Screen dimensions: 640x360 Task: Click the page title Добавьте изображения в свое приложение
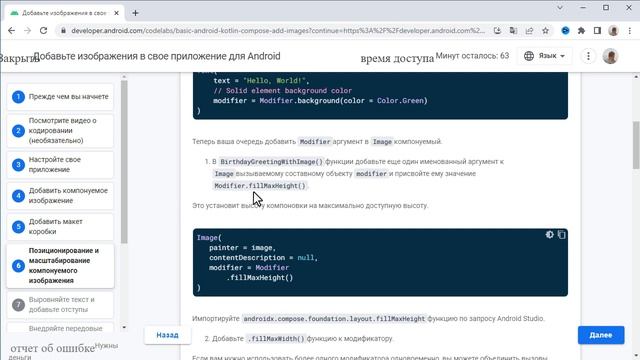coord(157,56)
